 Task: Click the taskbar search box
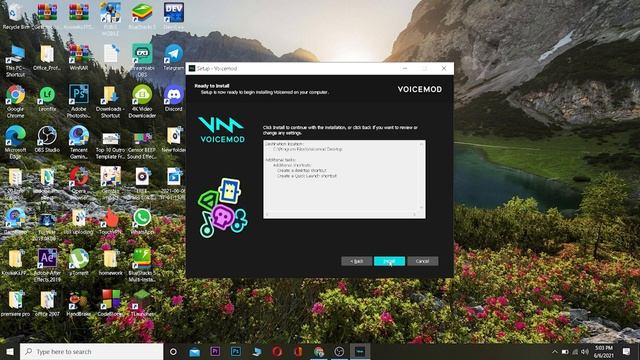click(91, 351)
